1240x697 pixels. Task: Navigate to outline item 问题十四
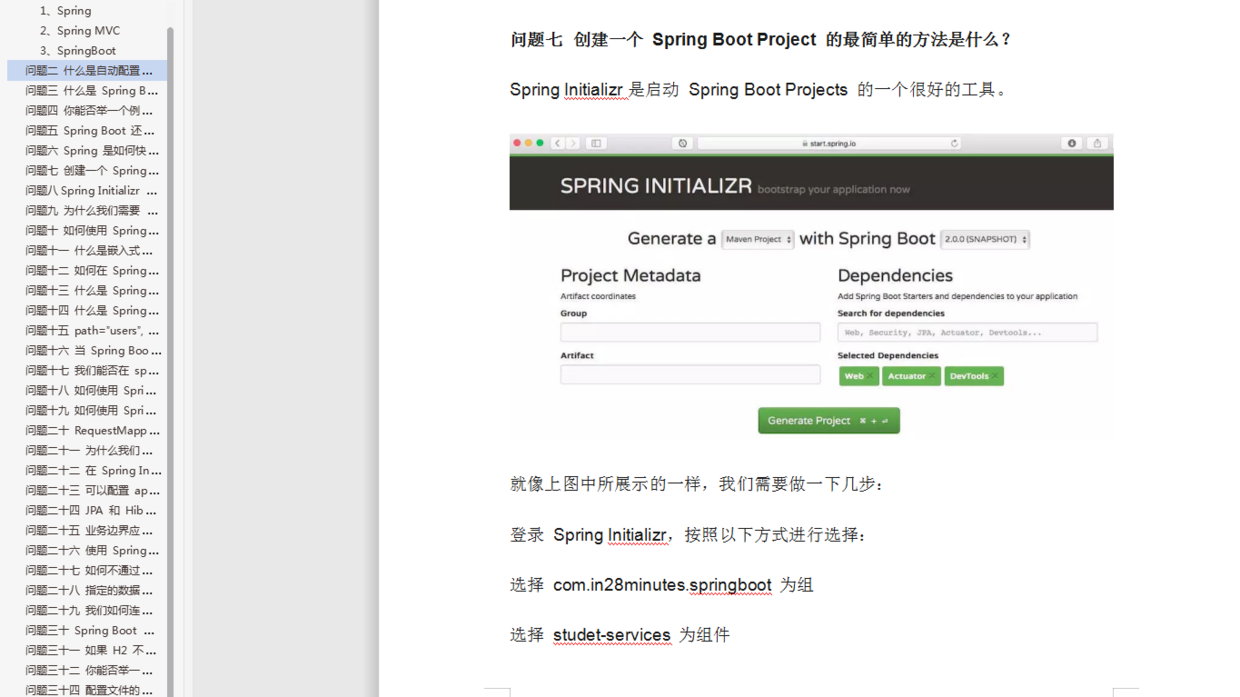[x=91, y=310]
